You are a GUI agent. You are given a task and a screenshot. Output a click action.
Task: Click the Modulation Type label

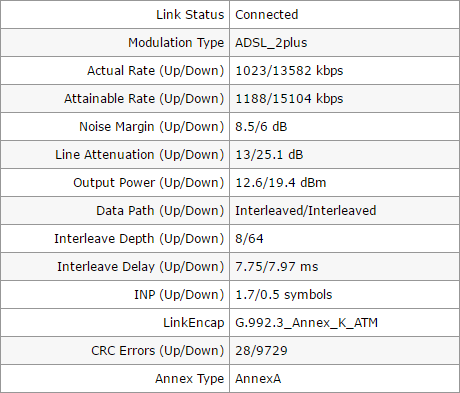point(176,43)
